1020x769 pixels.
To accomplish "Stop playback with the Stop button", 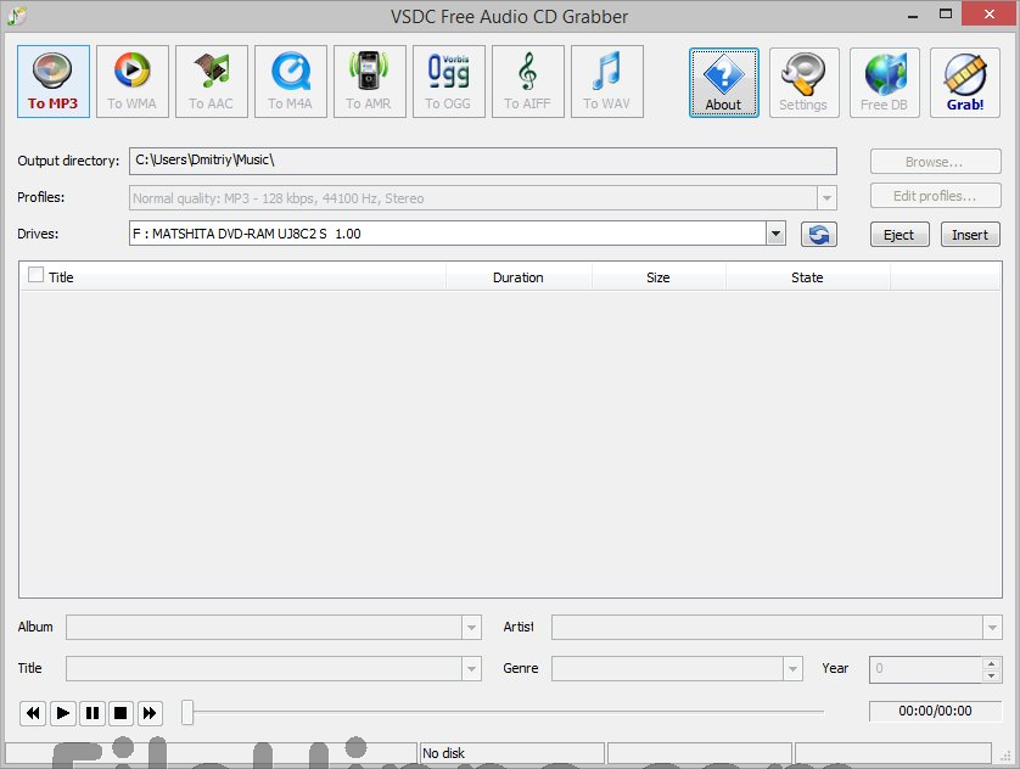I will (x=121, y=713).
